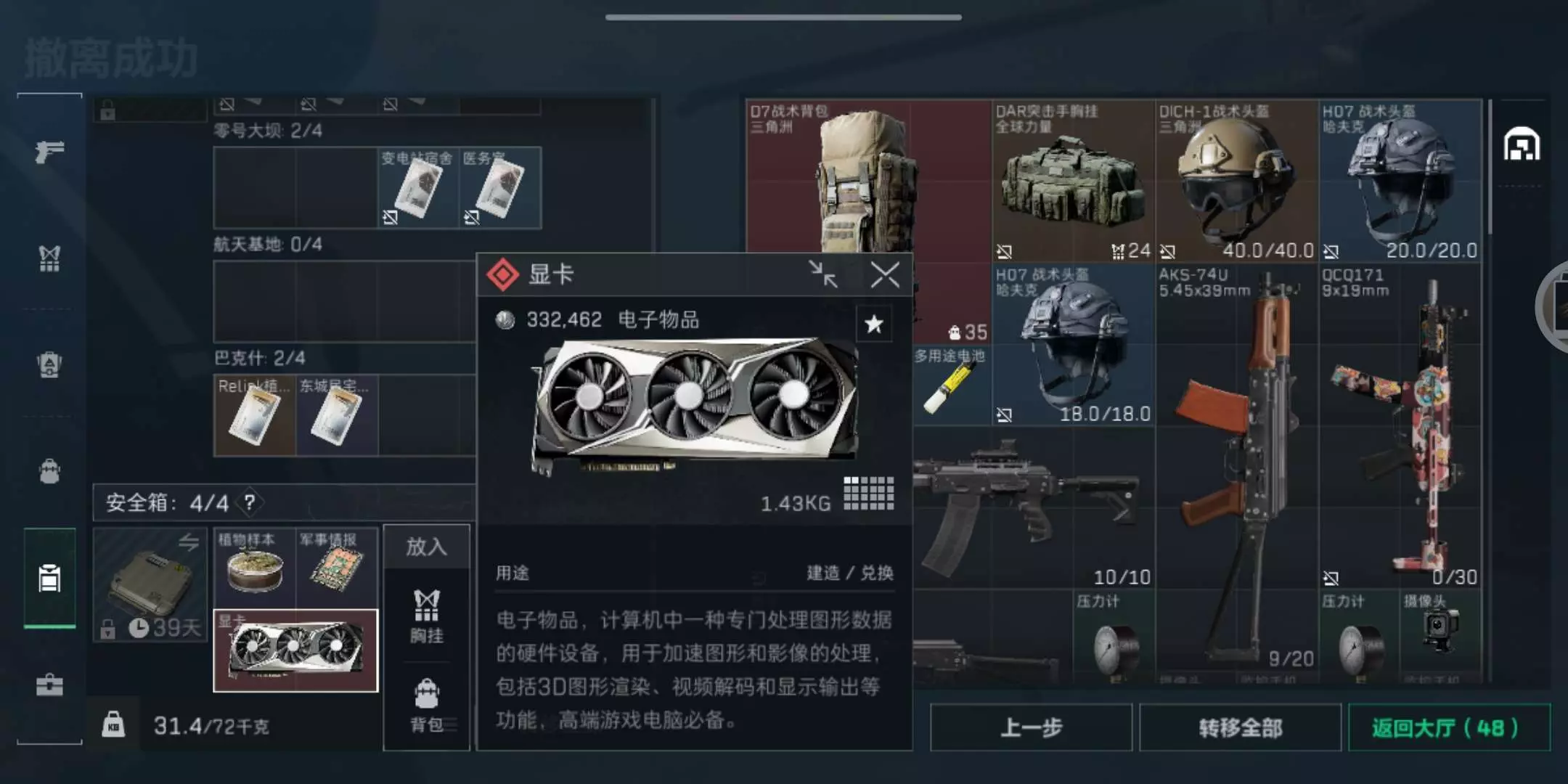The image size is (1568, 784).
Task: Select the 显卡 item in safe box
Action: point(296,650)
